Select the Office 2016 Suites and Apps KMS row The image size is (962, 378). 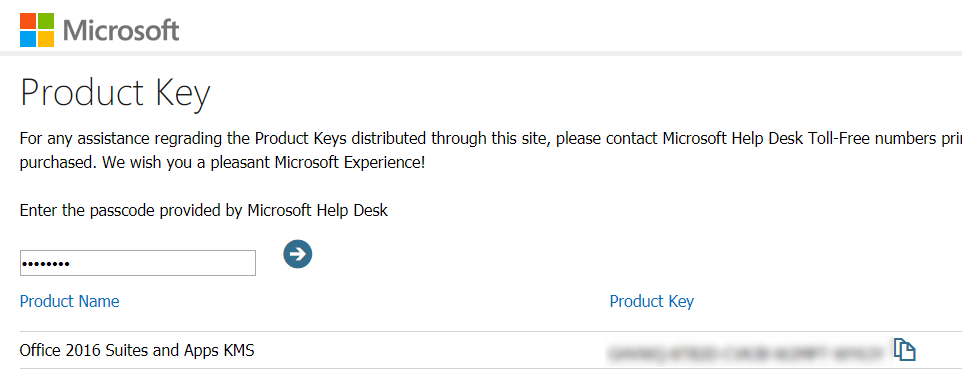[481, 350]
